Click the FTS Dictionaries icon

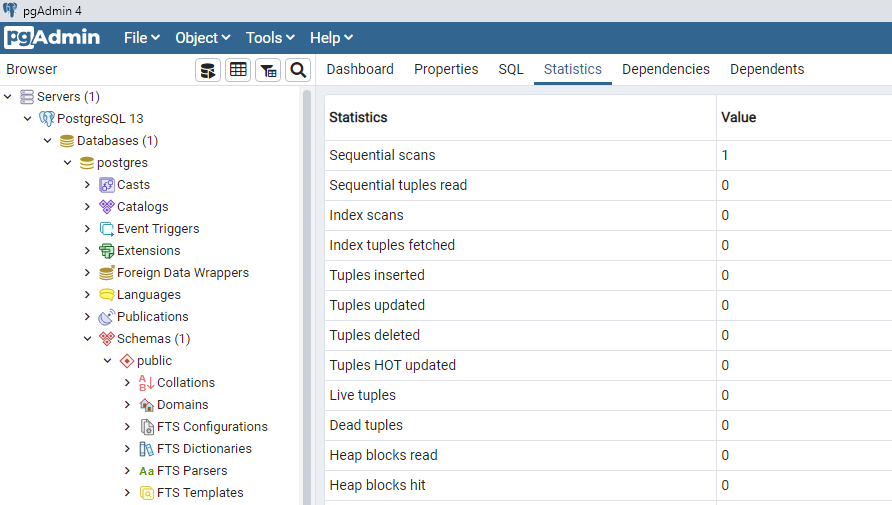click(x=146, y=449)
